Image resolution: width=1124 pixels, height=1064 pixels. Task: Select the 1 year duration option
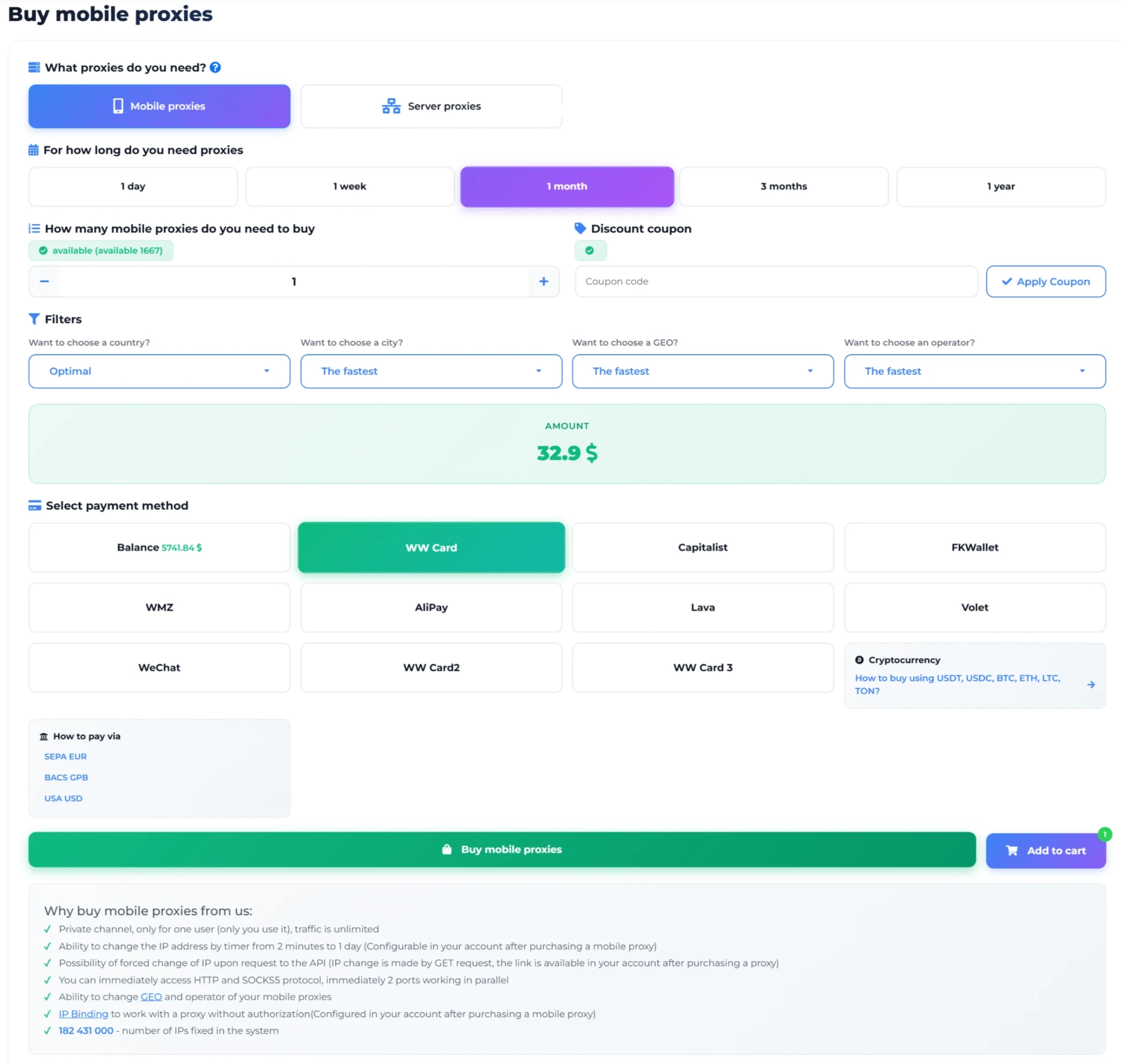click(x=1001, y=186)
